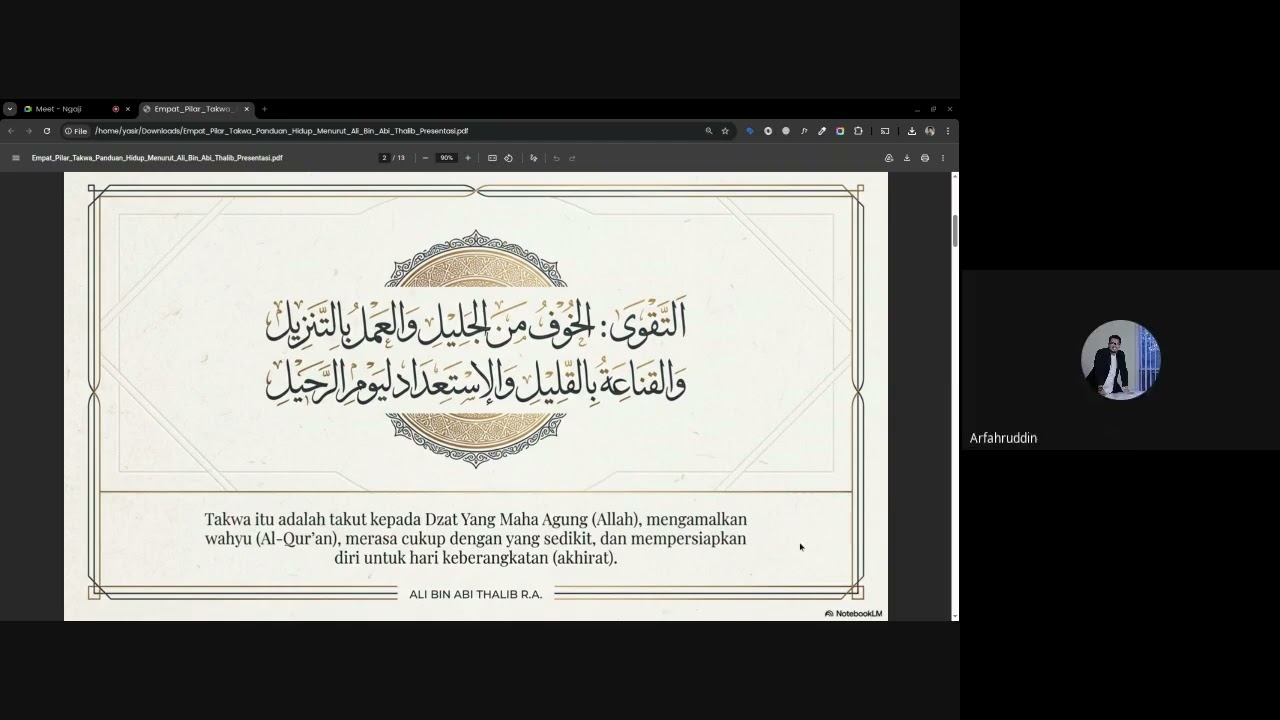The width and height of the screenshot is (1280, 720).
Task: Open the Extensions puzzle menu
Action: pyautogui.click(x=858, y=131)
